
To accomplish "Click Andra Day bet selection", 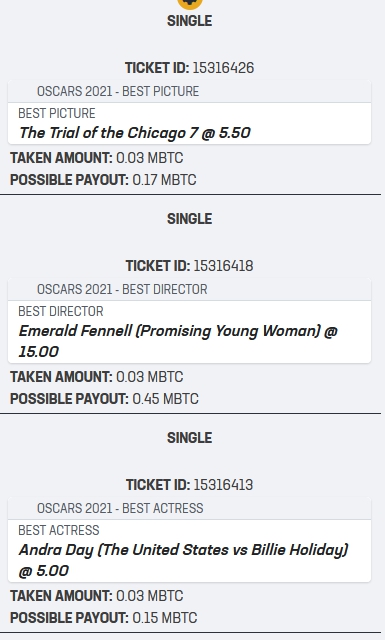I will (183, 560).
